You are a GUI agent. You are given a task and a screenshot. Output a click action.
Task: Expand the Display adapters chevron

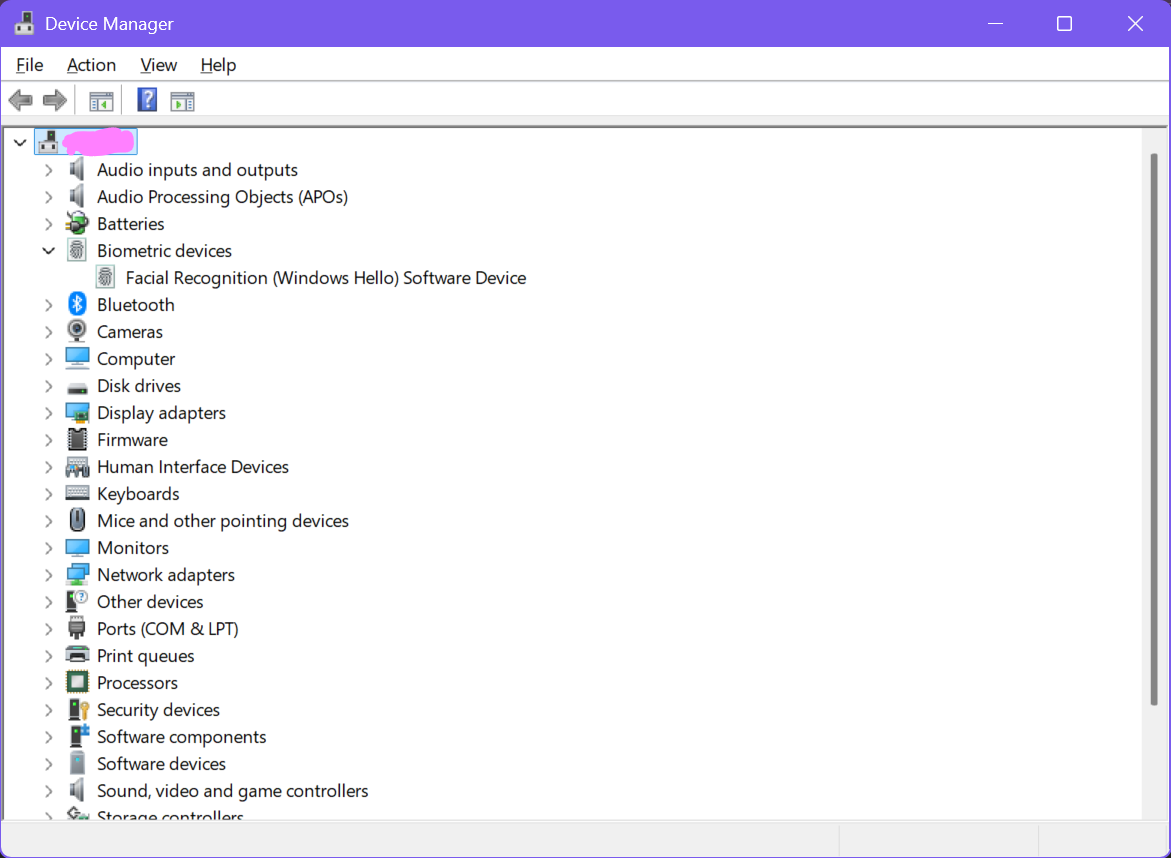[49, 413]
